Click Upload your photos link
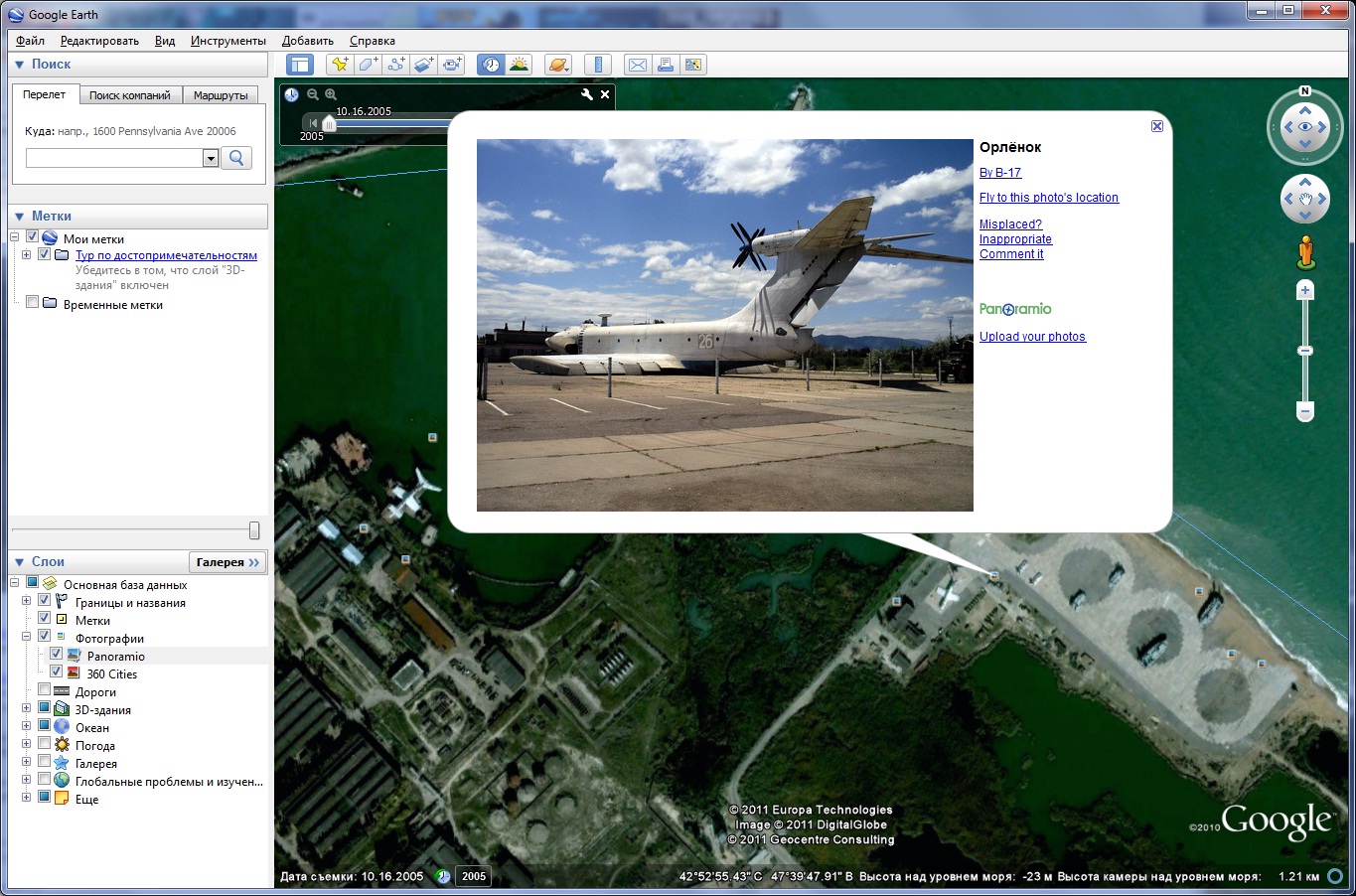 coord(1032,337)
